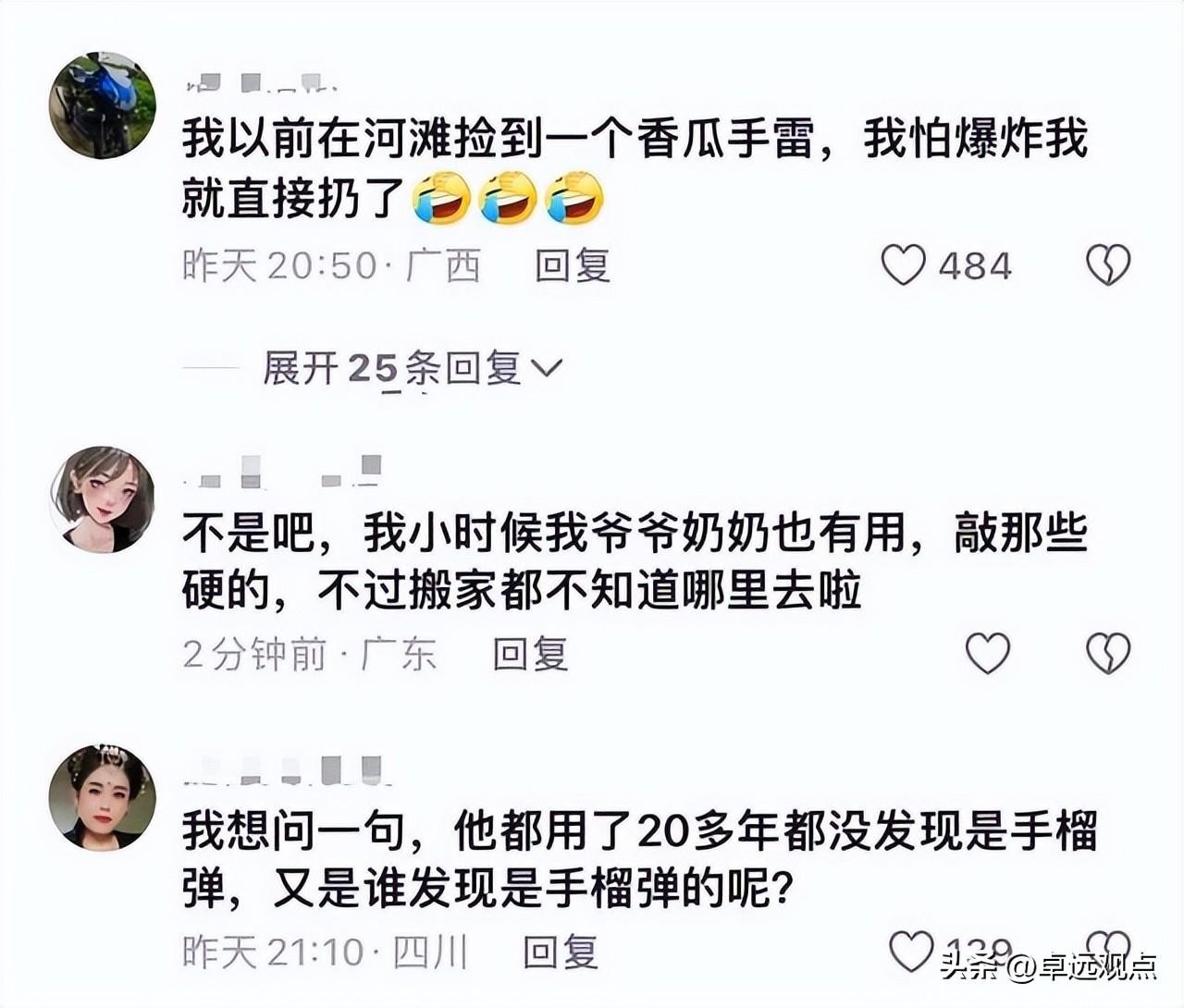The width and height of the screenshot is (1184, 1008).
Task: Reply to the 四川 comment via 回复
Action: point(561,951)
